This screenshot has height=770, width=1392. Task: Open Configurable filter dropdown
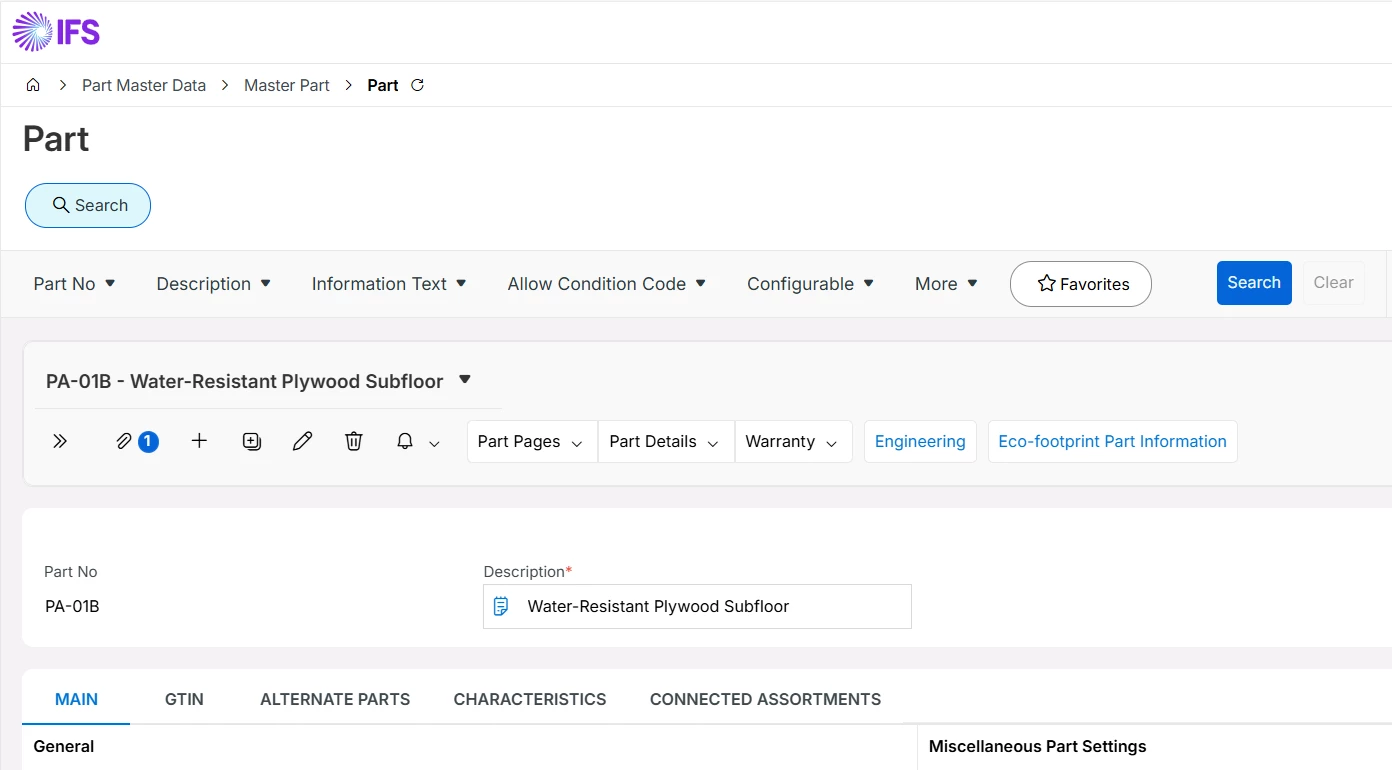(811, 284)
